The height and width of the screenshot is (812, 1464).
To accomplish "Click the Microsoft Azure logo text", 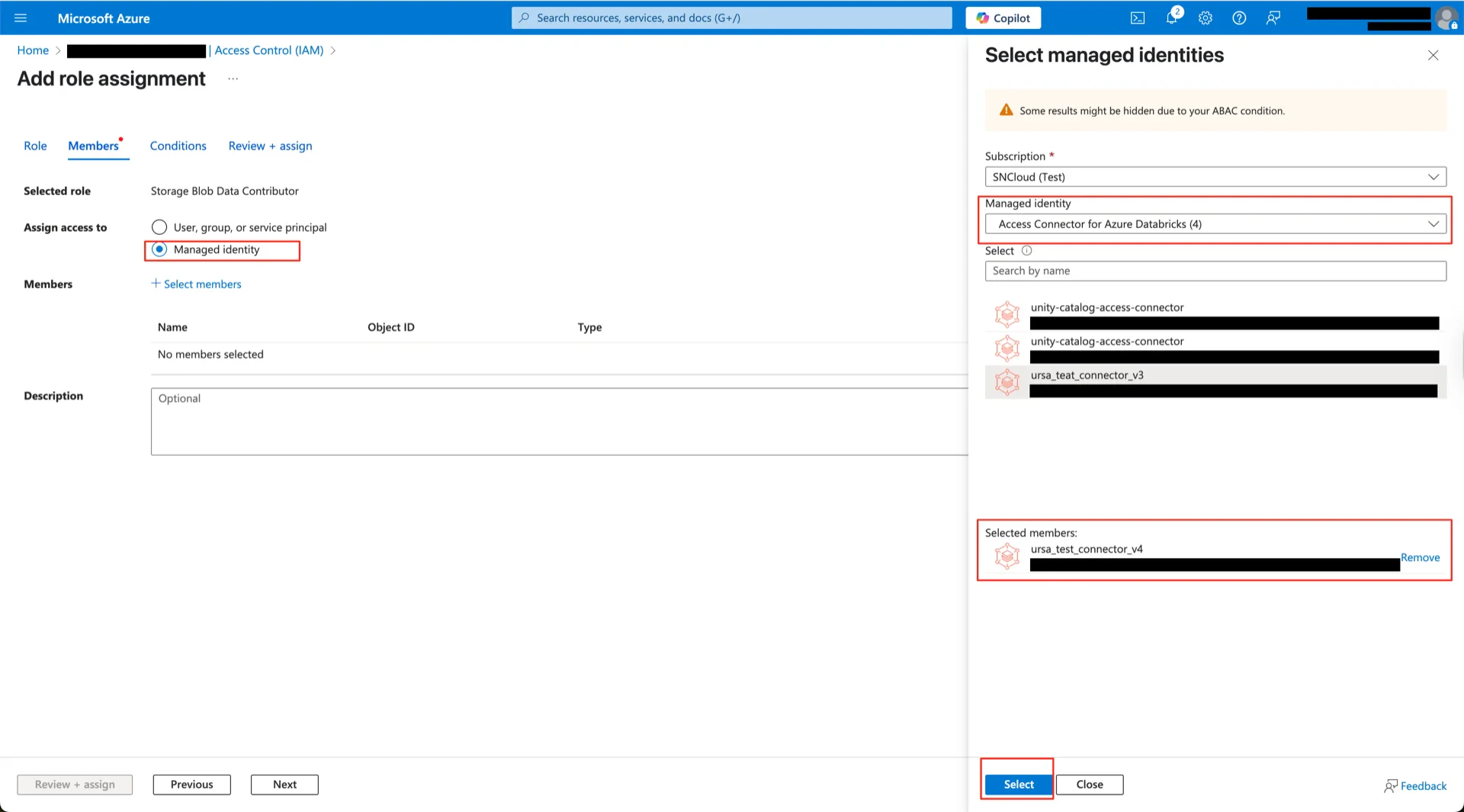I will click(x=104, y=18).
